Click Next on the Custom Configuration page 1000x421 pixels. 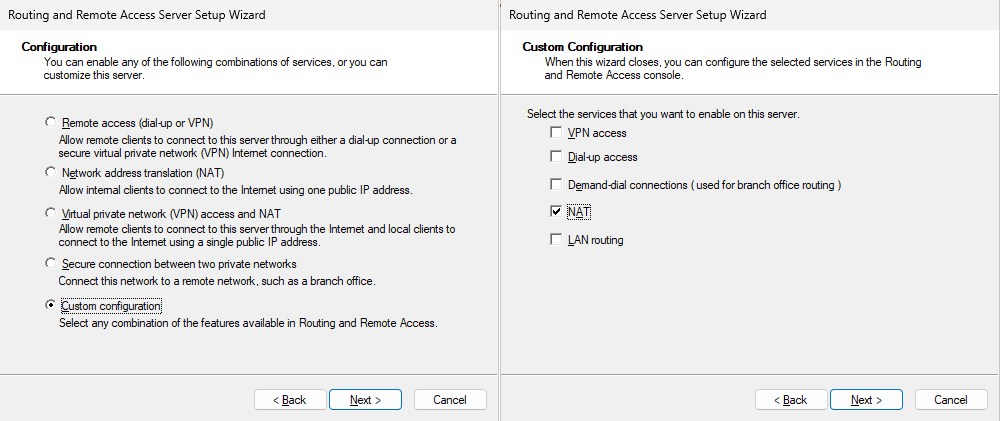(x=866, y=400)
